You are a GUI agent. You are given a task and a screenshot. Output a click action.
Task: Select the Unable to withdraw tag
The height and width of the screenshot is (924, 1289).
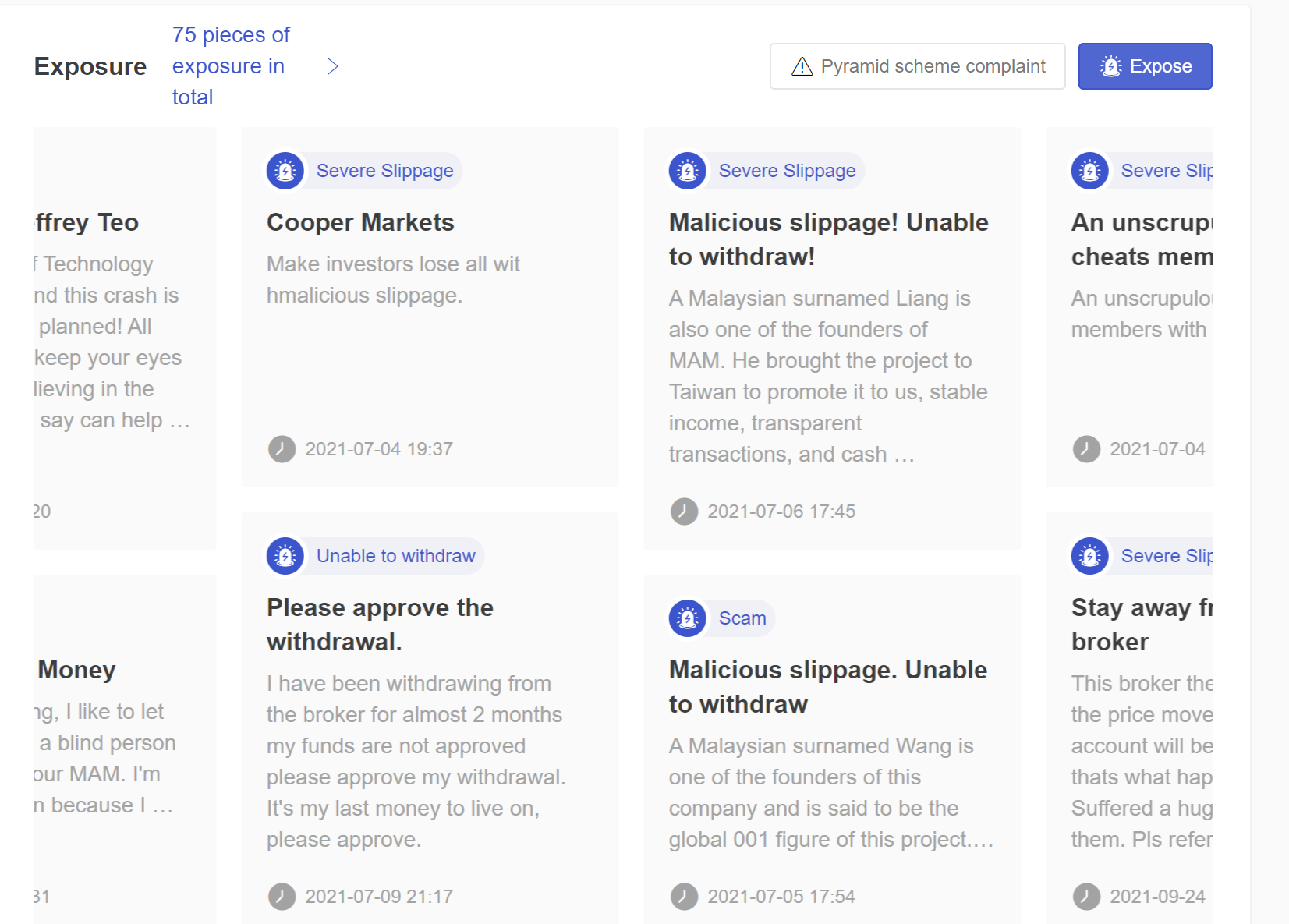click(x=396, y=556)
